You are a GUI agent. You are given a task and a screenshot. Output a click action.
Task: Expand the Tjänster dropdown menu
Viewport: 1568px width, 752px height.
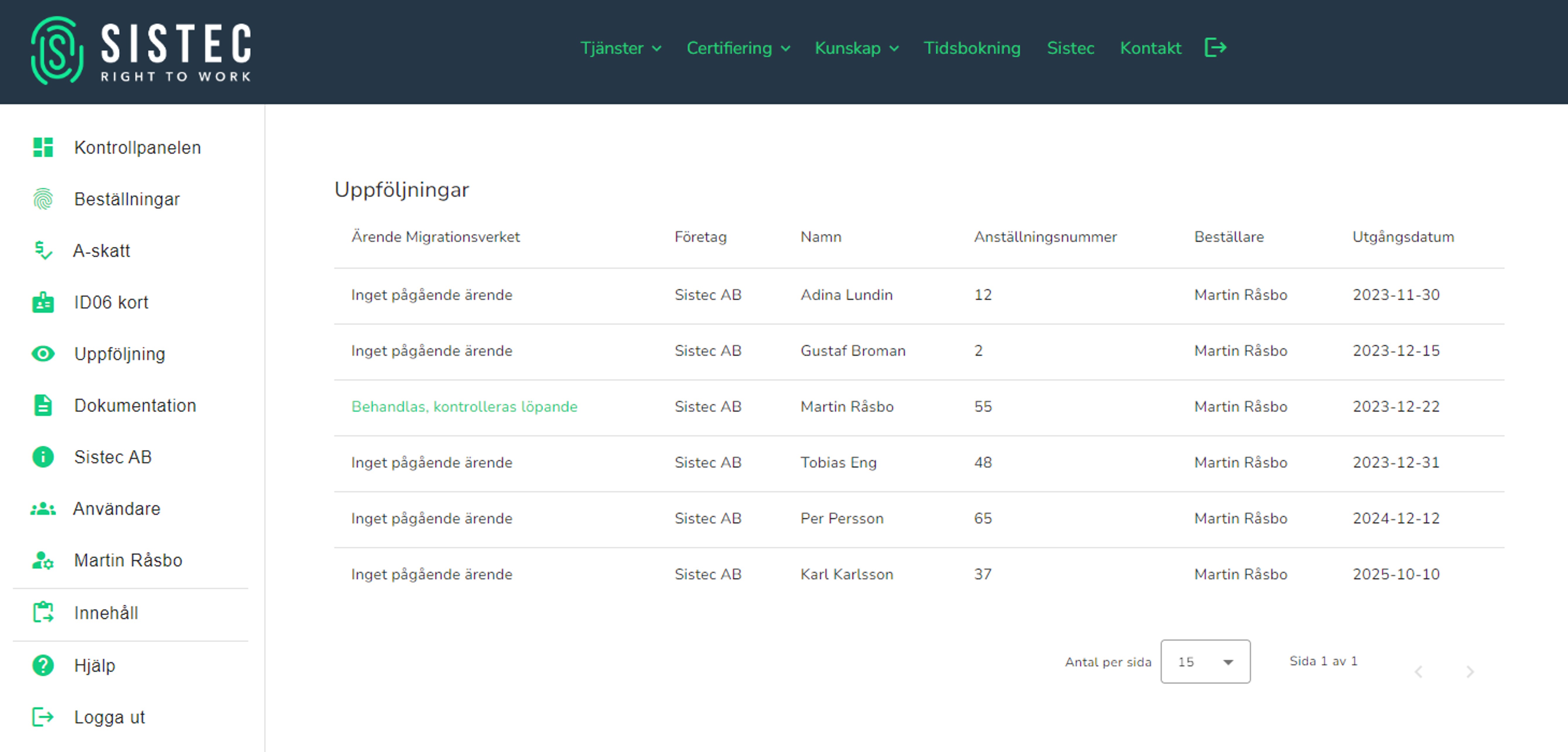tap(620, 48)
